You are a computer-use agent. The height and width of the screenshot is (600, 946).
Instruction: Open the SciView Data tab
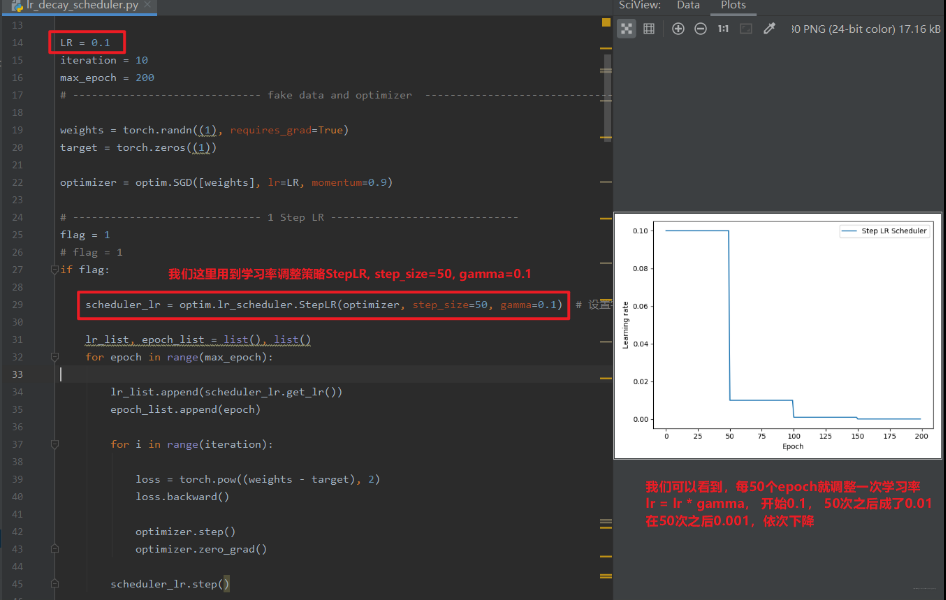pos(688,5)
